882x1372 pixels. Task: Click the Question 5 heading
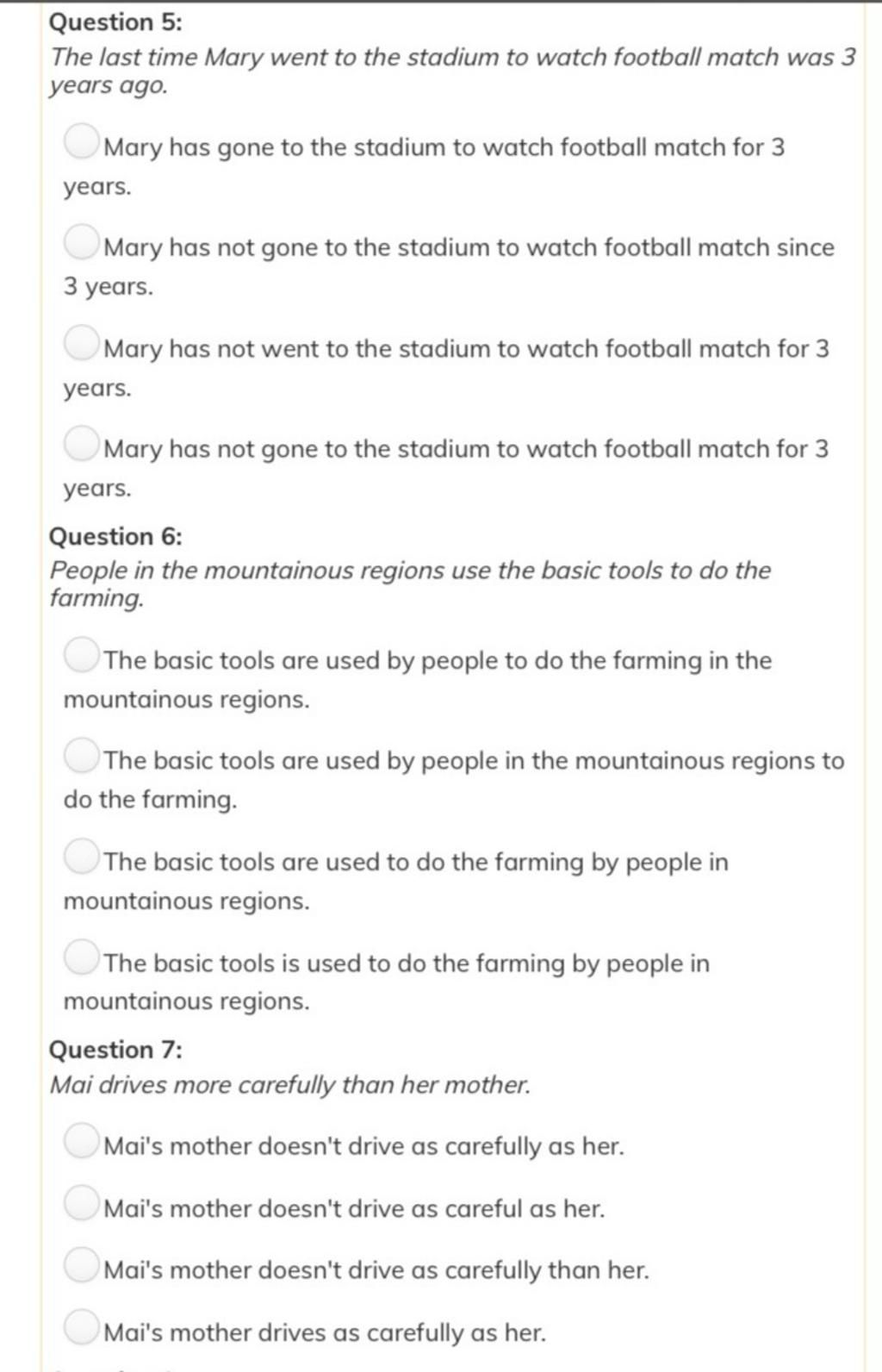point(116,22)
